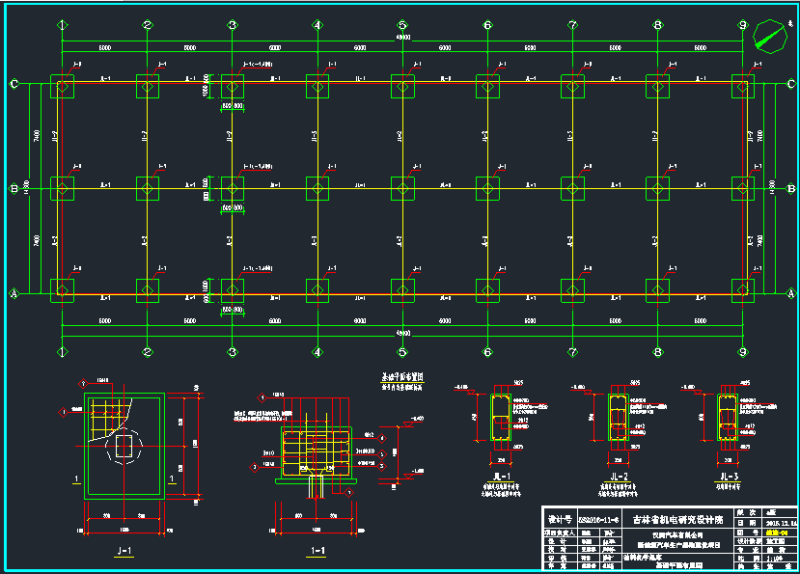Click the 1-1 section title label
The height and width of the screenshot is (574, 800).
318,548
